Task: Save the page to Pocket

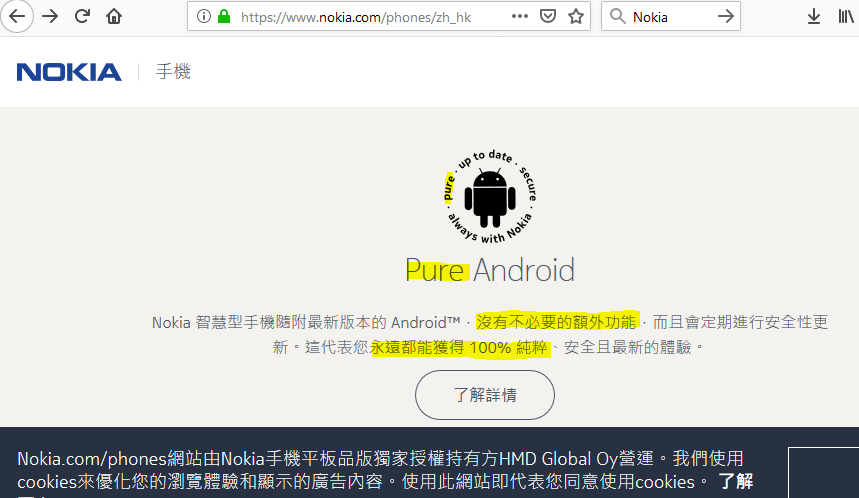Action: pos(548,16)
